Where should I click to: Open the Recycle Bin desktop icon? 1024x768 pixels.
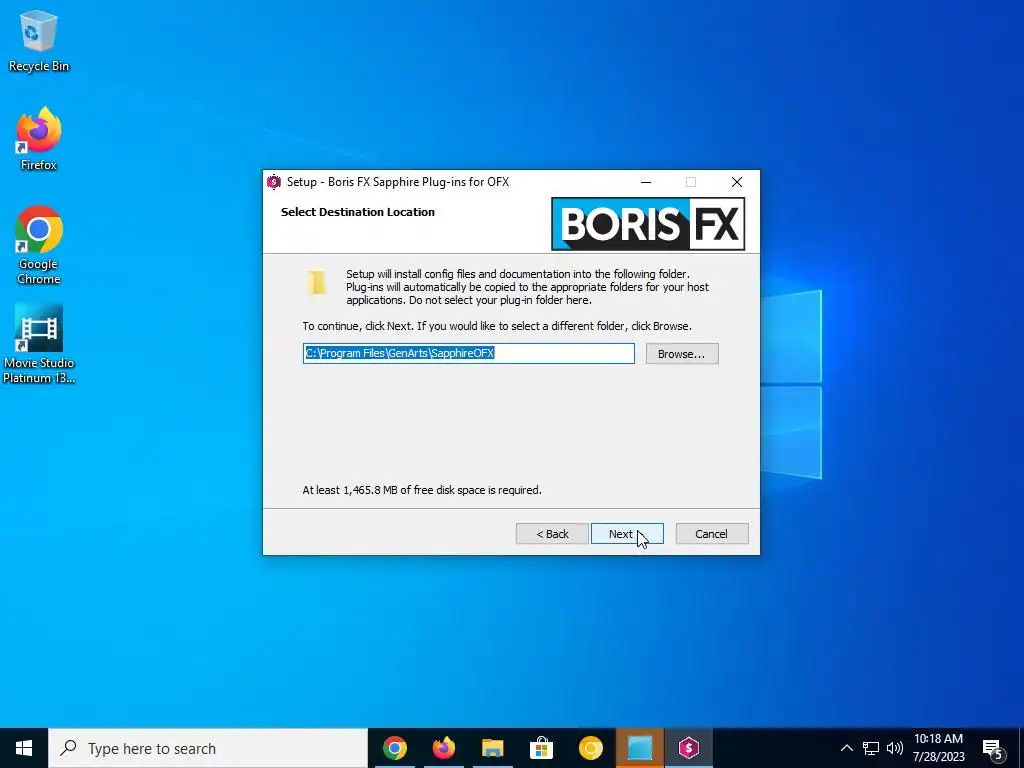[x=39, y=40]
